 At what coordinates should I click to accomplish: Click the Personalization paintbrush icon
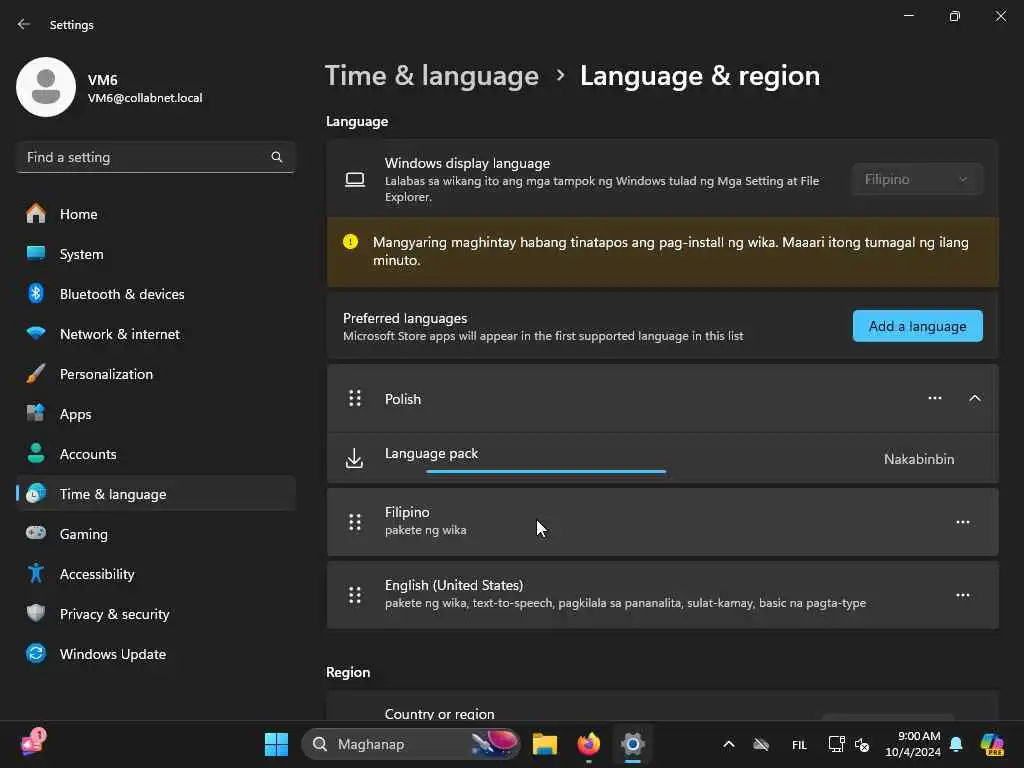(36, 374)
